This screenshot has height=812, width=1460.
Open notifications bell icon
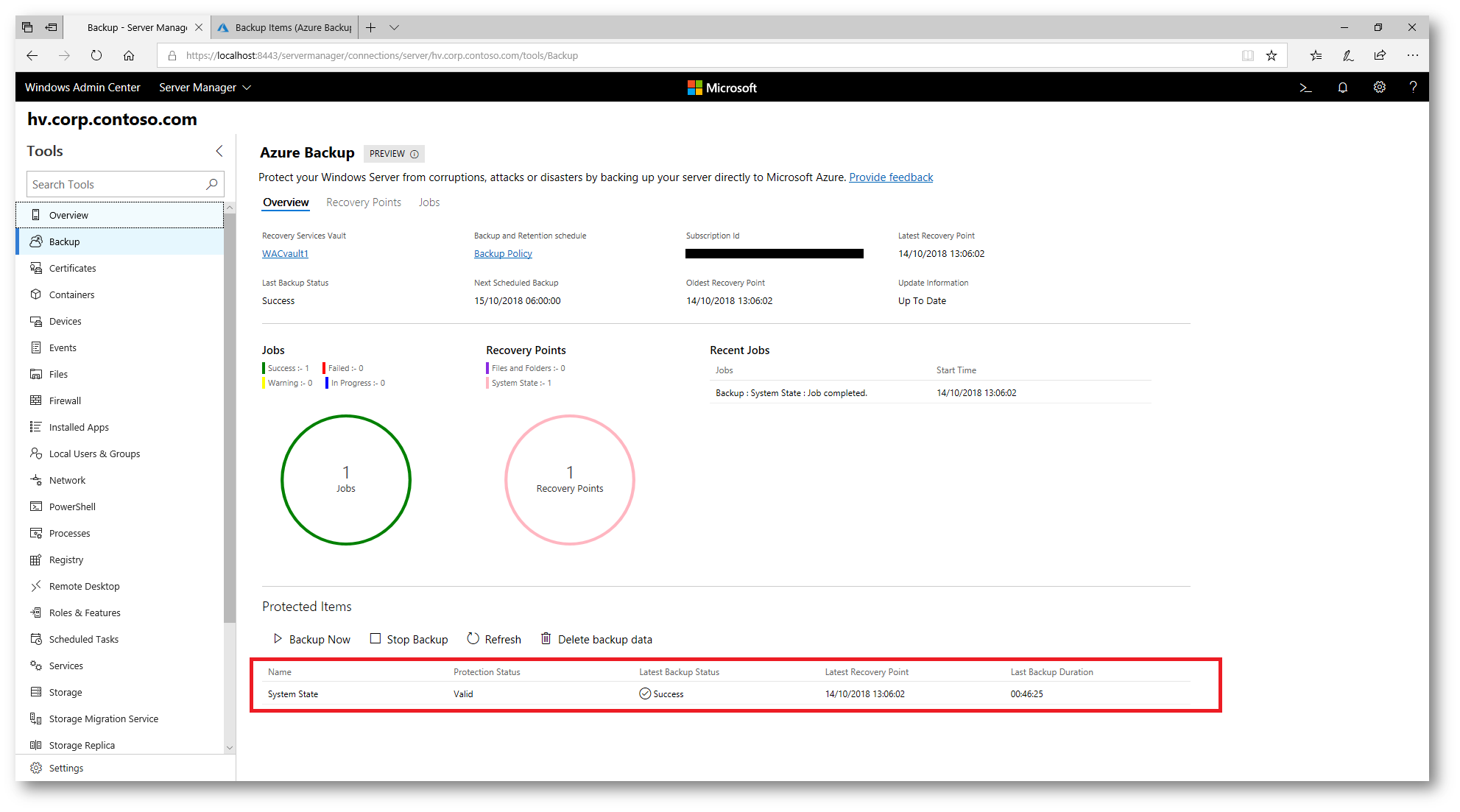pos(1342,88)
